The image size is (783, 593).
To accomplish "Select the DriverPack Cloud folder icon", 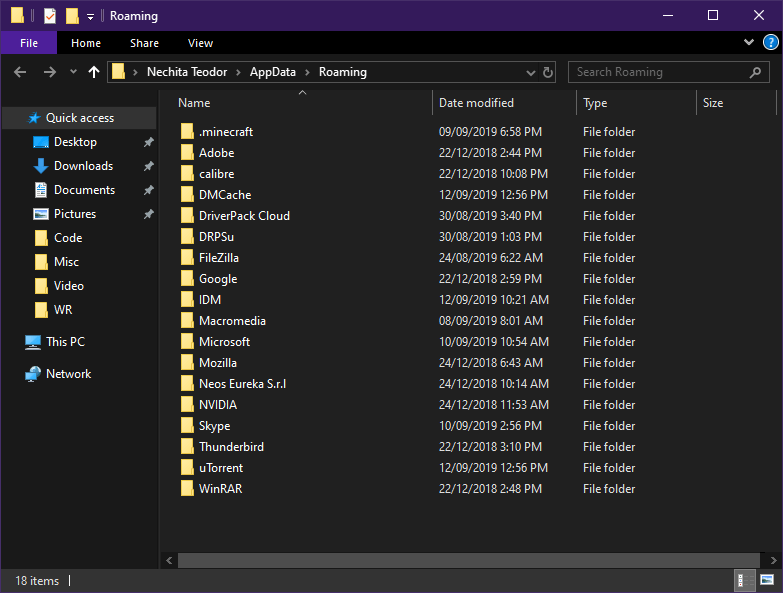I will click(x=187, y=215).
